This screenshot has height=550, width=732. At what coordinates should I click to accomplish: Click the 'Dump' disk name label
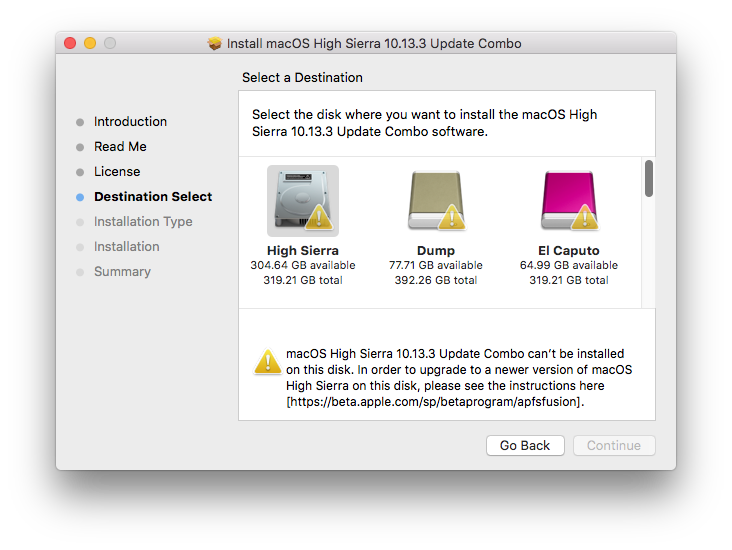436,251
